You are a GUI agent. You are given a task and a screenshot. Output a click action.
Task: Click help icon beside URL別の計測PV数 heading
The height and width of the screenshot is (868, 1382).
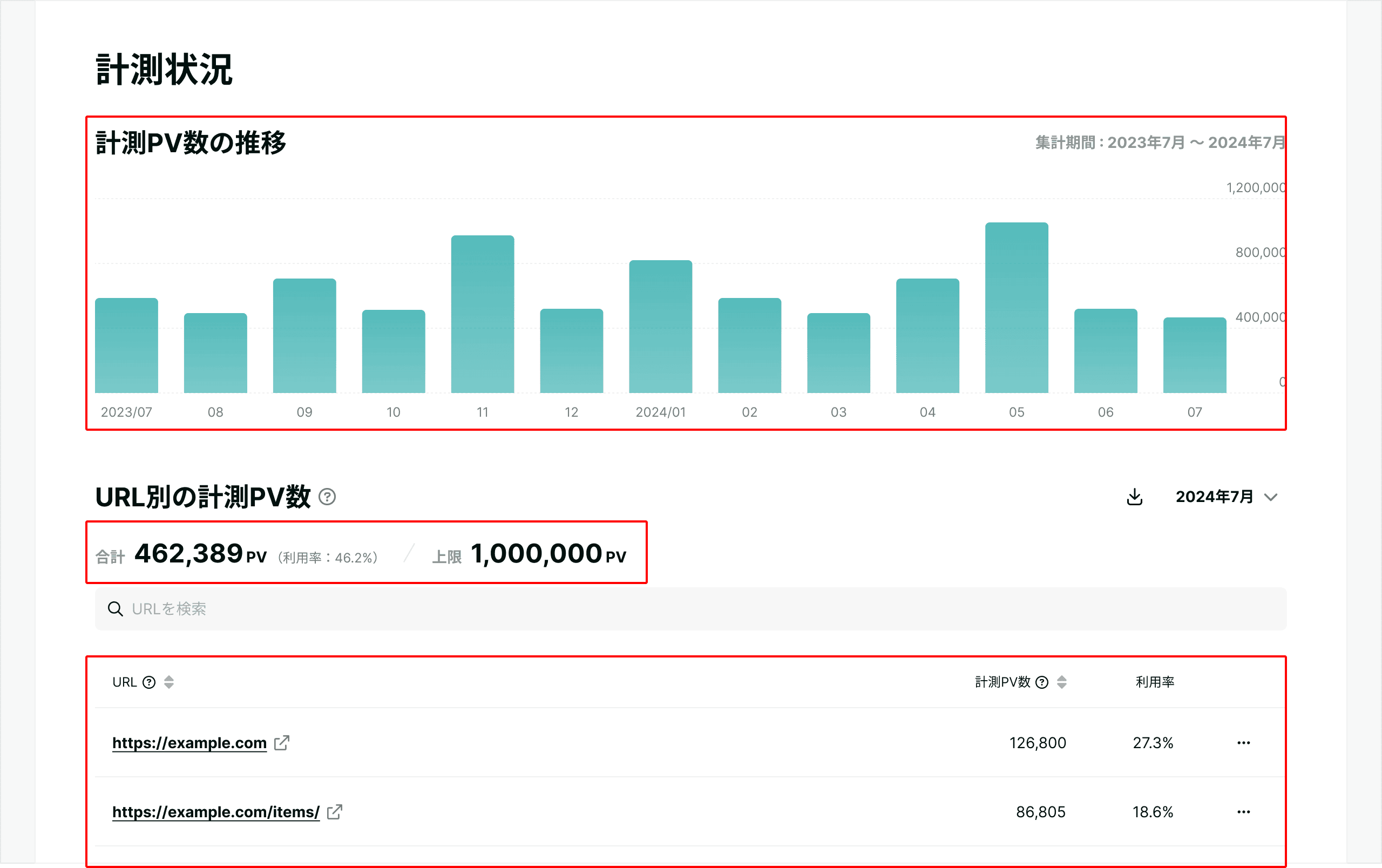pos(327,497)
